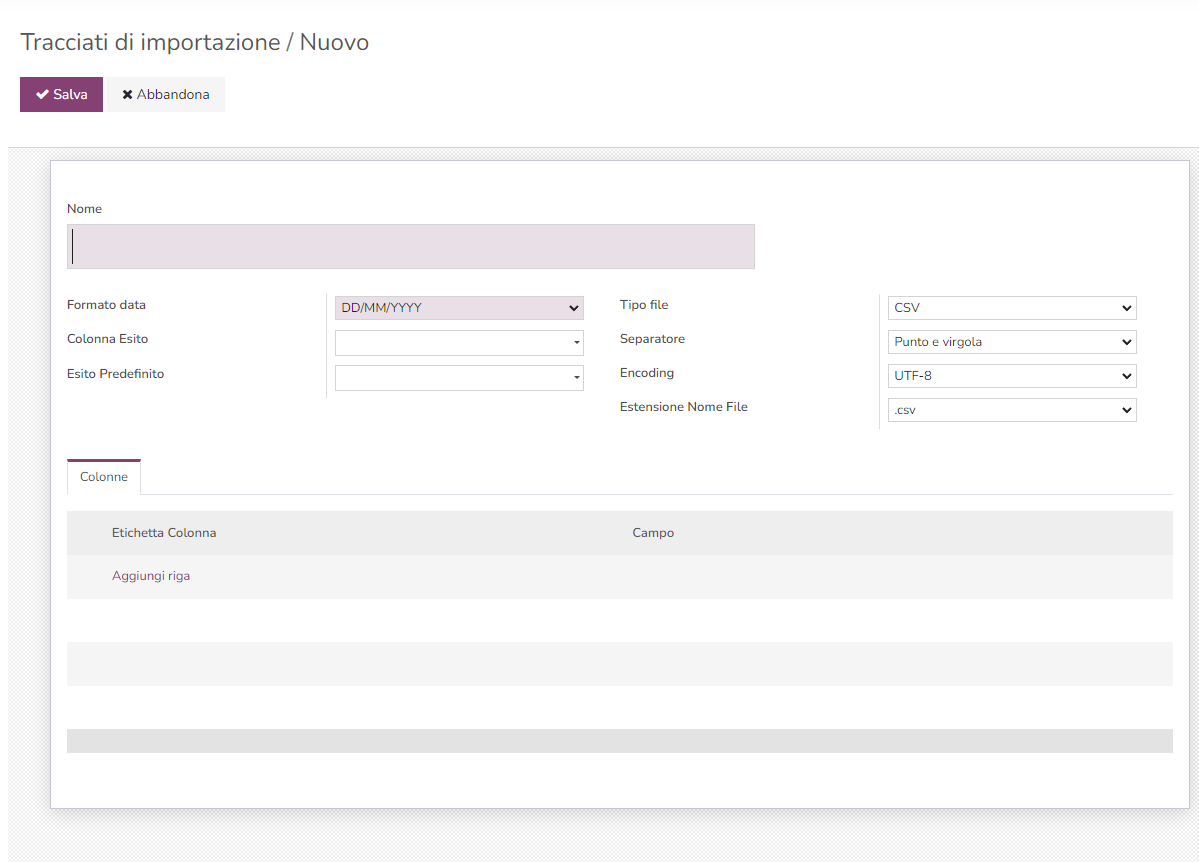
Task: Discard changes with the Abbandona button
Action: click(166, 95)
